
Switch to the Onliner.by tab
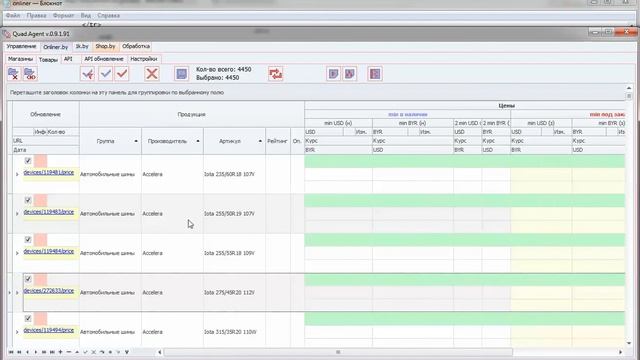(x=56, y=47)
